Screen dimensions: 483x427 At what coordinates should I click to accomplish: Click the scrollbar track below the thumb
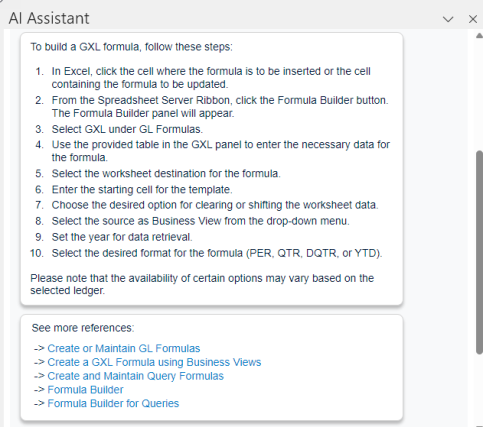tap(479, 390)
